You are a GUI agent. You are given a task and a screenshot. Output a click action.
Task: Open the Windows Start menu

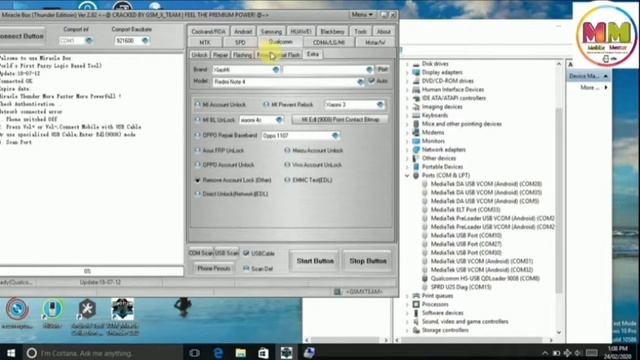point(11,353)
